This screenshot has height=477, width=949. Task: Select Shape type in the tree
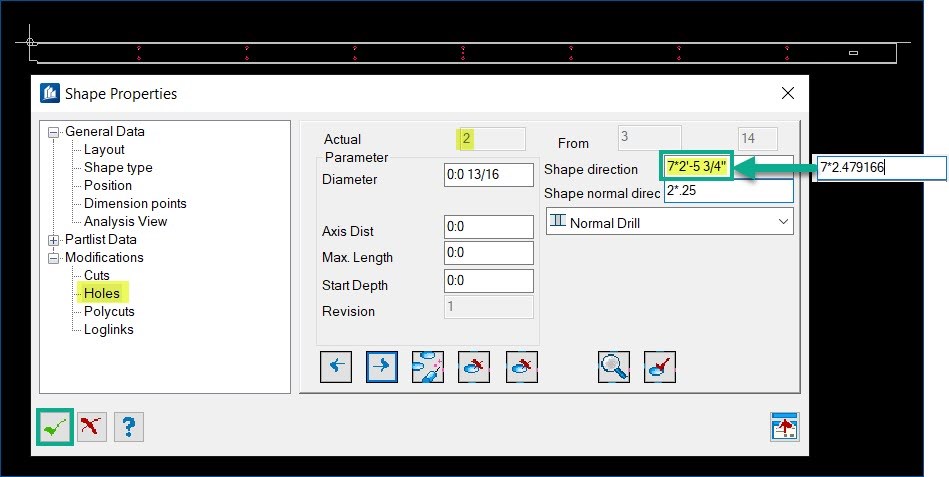[x=118, y=168]
